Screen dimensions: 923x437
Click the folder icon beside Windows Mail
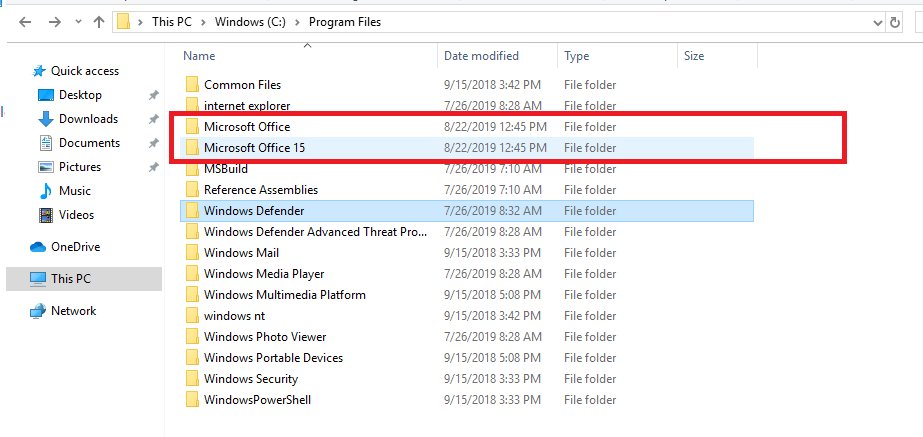click(x=192, y=253)
